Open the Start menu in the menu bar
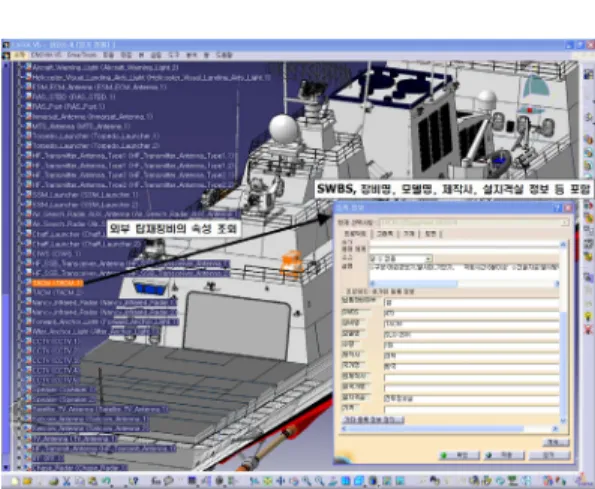 [19, 55]
